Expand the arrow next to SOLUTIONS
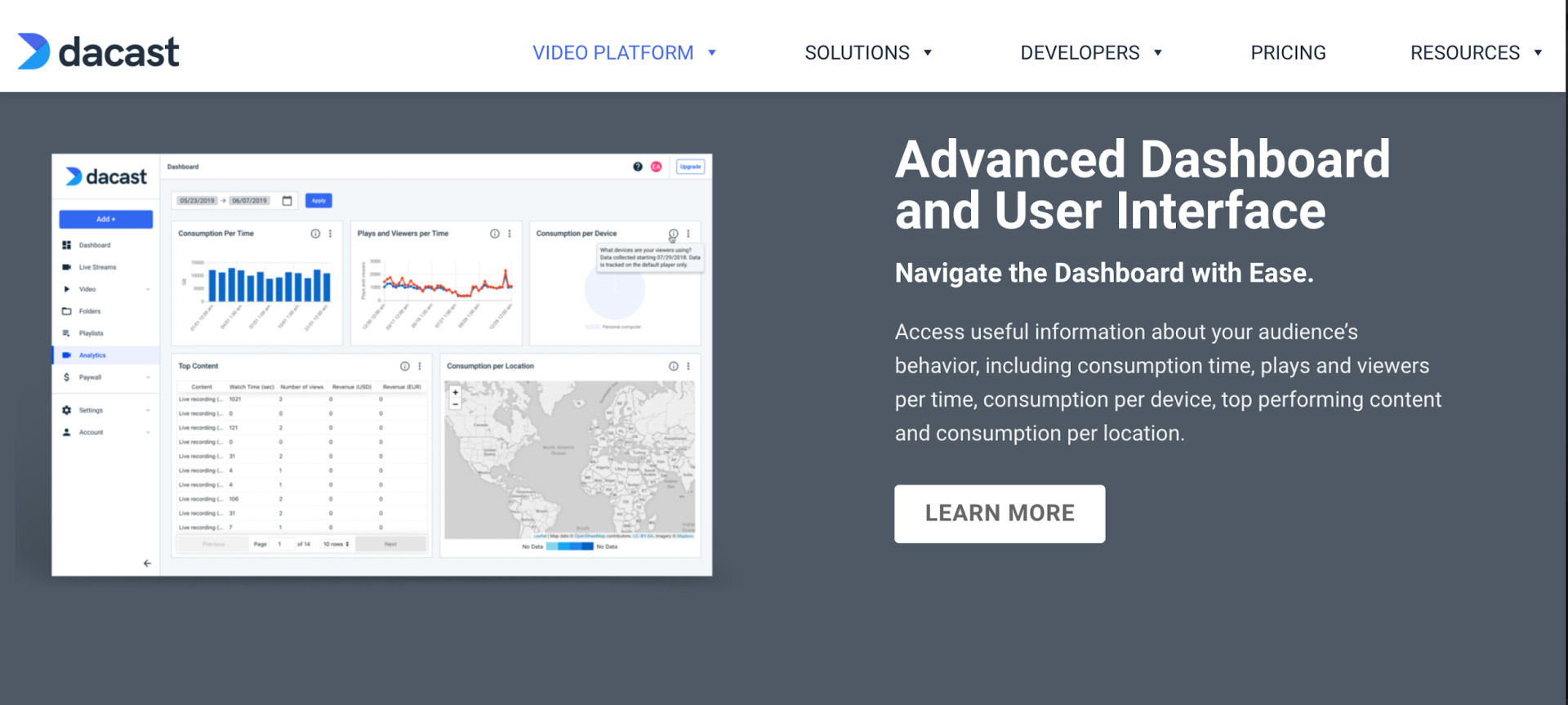 (928, 52)
